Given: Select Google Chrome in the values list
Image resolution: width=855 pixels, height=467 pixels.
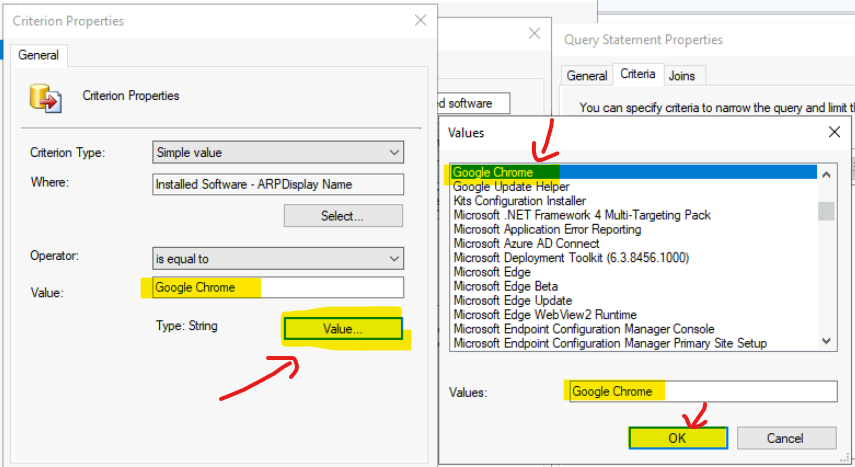Looking at the screenshot, I should click(634, 172).
